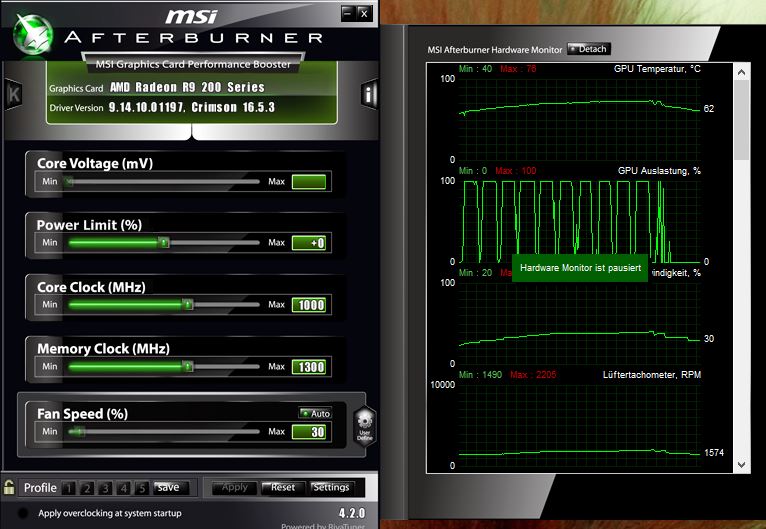The height and width of the screenshot is (529, 766).
Task: Click the Power Limit slider handle
Action: (x=164, y=242)
